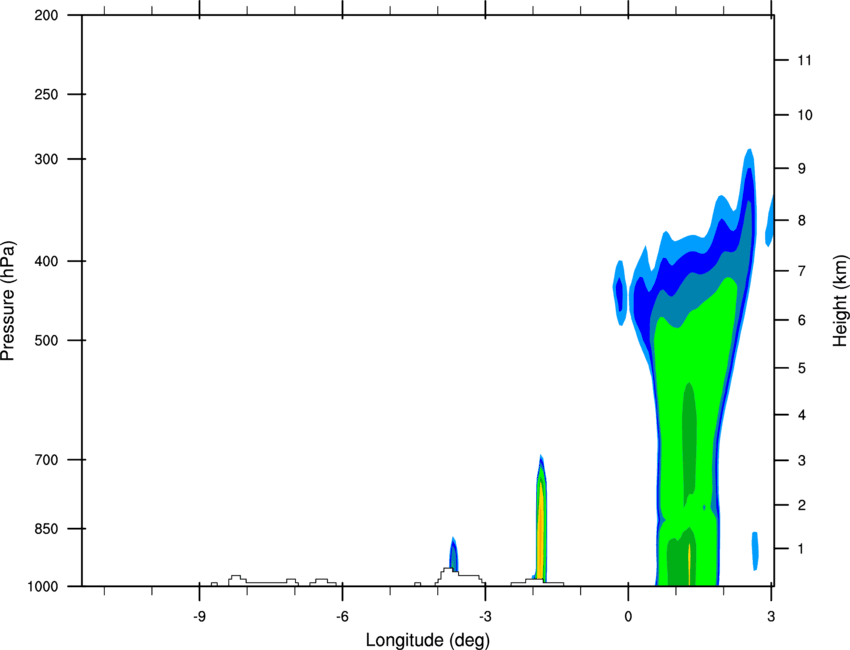
Task: Click the 'Longitude (deg)' axis title
Action: [x=428, y=640]
